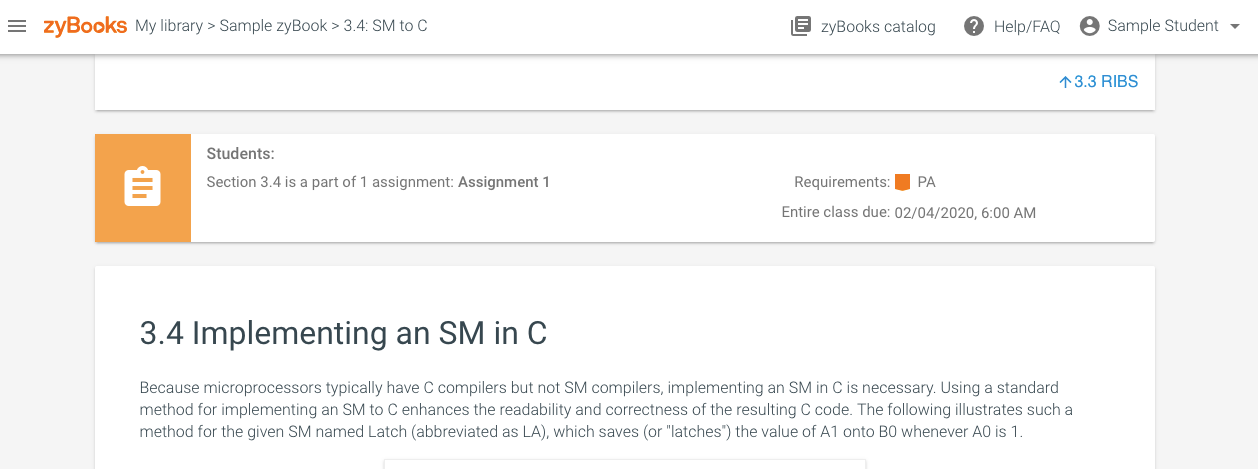Open the Sample zyBook breadcrumb link
1258x469 pixels.
tap(273, 26)
